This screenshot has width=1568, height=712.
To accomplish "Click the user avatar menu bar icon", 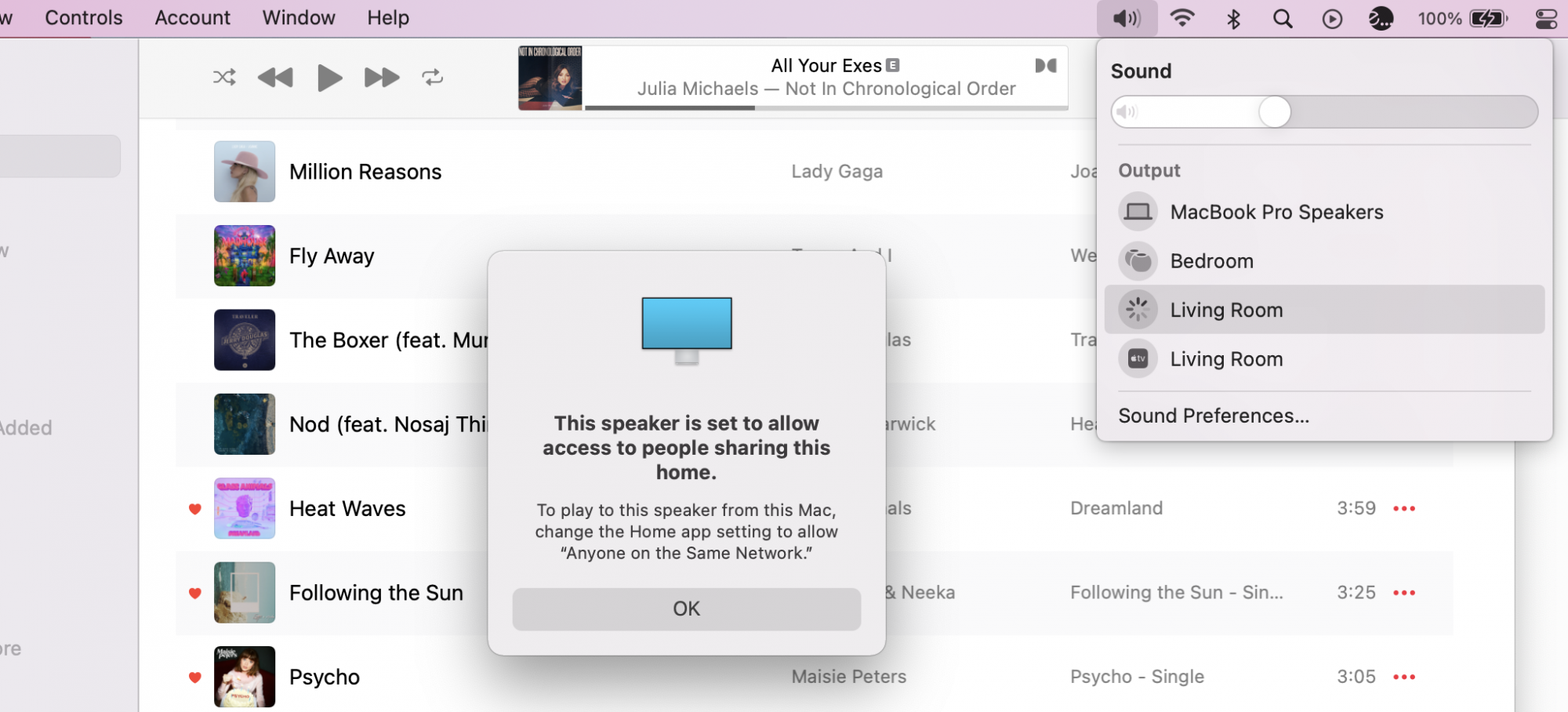I will click(x=1381, y=18).
